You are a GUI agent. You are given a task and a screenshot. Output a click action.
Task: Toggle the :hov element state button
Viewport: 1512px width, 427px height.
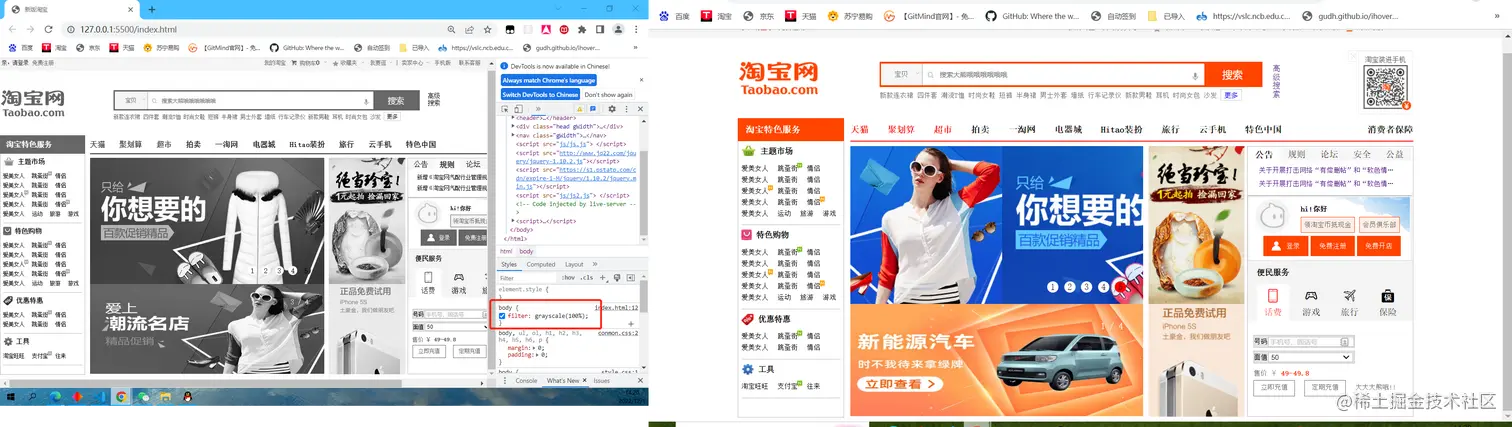point(569,278)
